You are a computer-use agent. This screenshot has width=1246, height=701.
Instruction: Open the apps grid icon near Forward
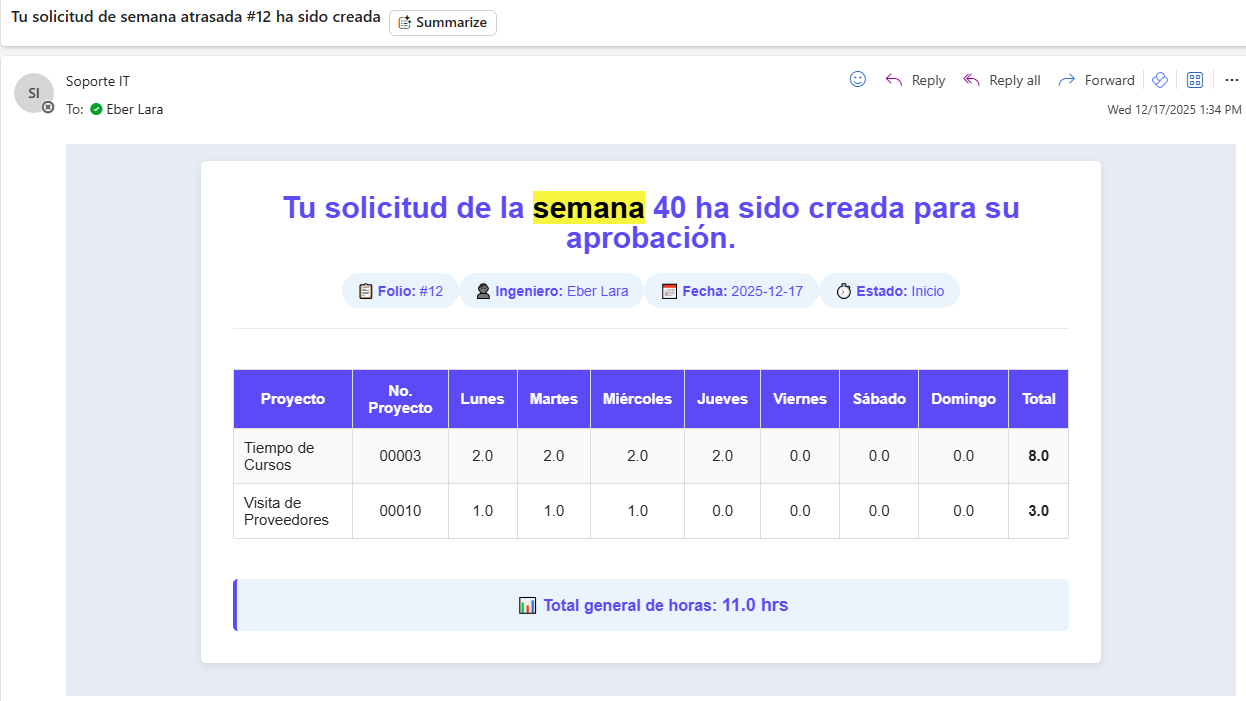click(1194, 80)
